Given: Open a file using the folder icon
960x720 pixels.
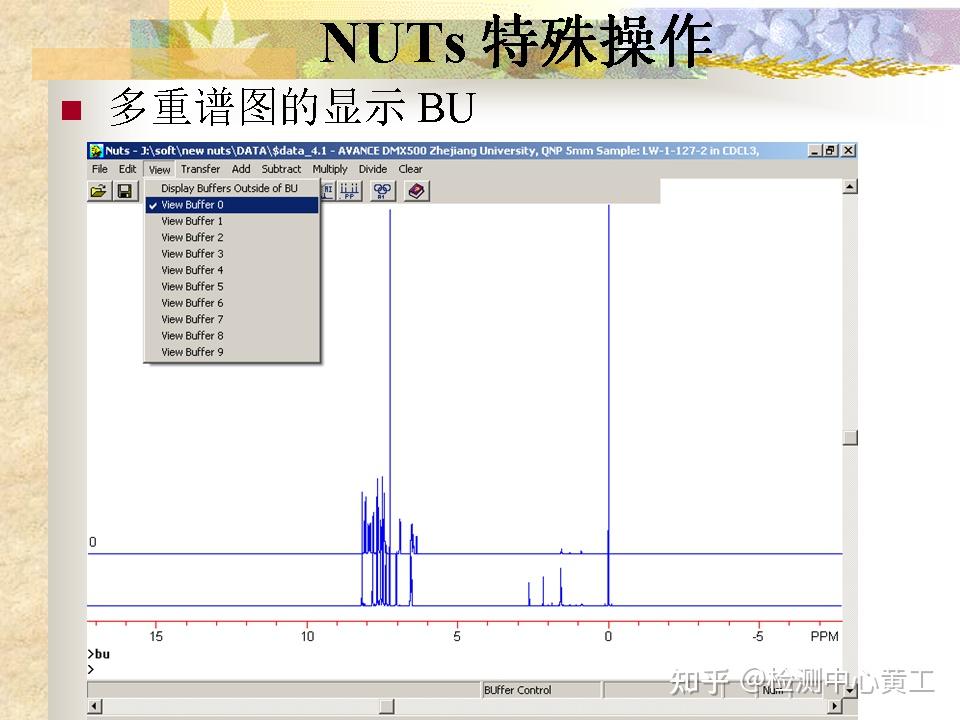Looking at the screenshot, I should point(97,191).
